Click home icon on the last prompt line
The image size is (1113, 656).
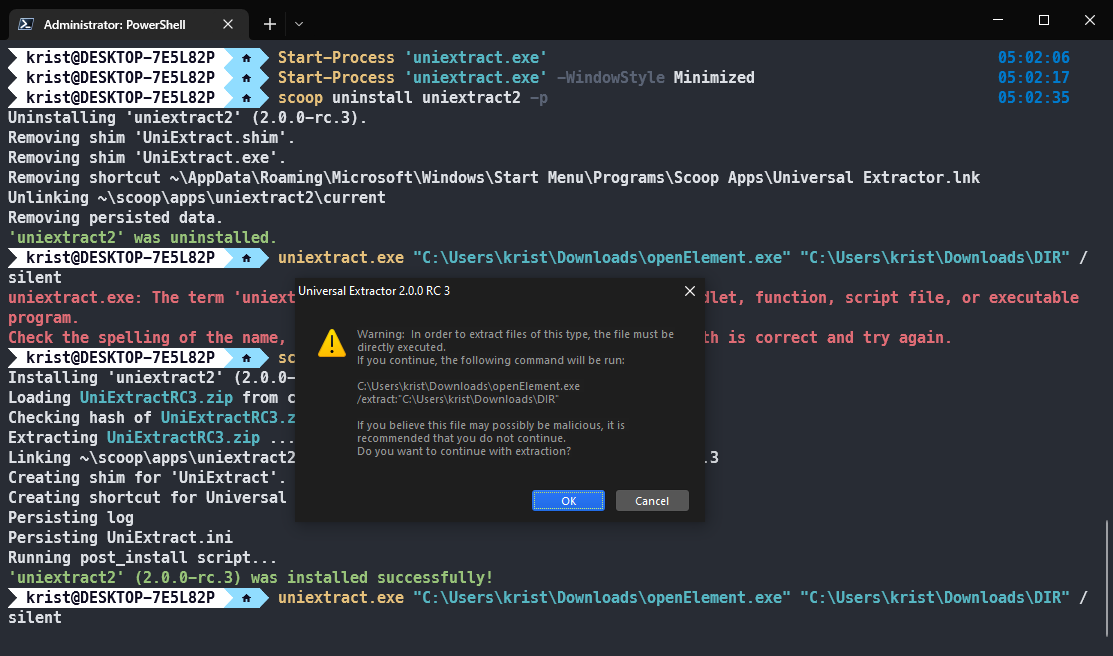[246, 598]
